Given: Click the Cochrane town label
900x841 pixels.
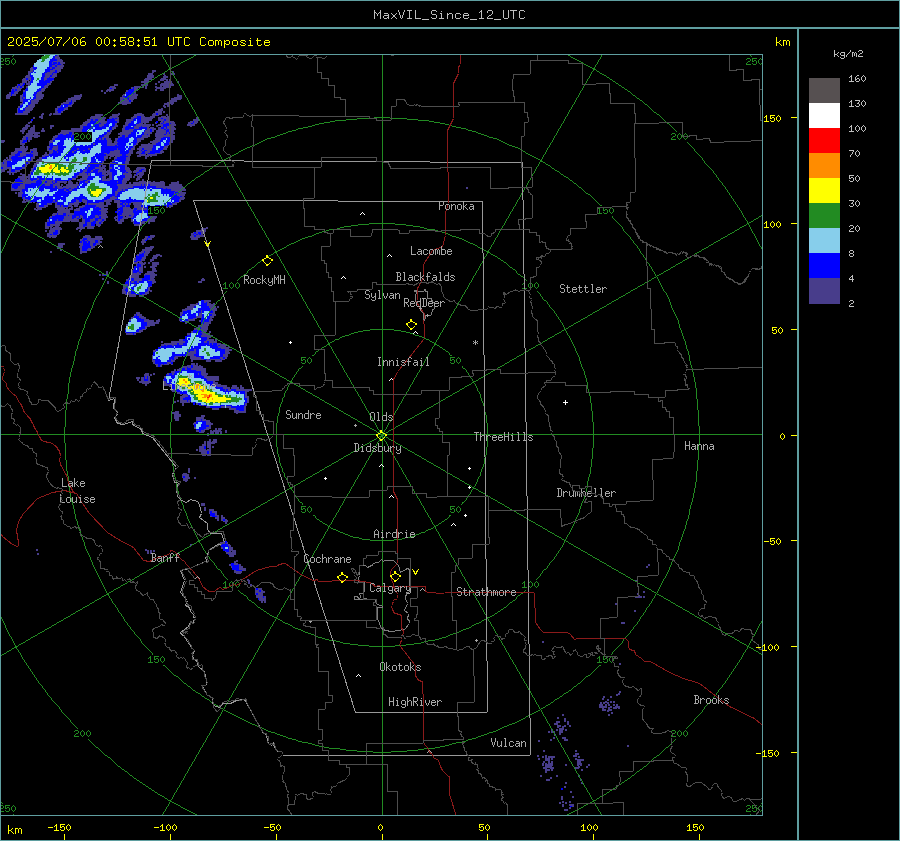Looking at the screenshot, I should pyautogui.click(x=327, y=559).
